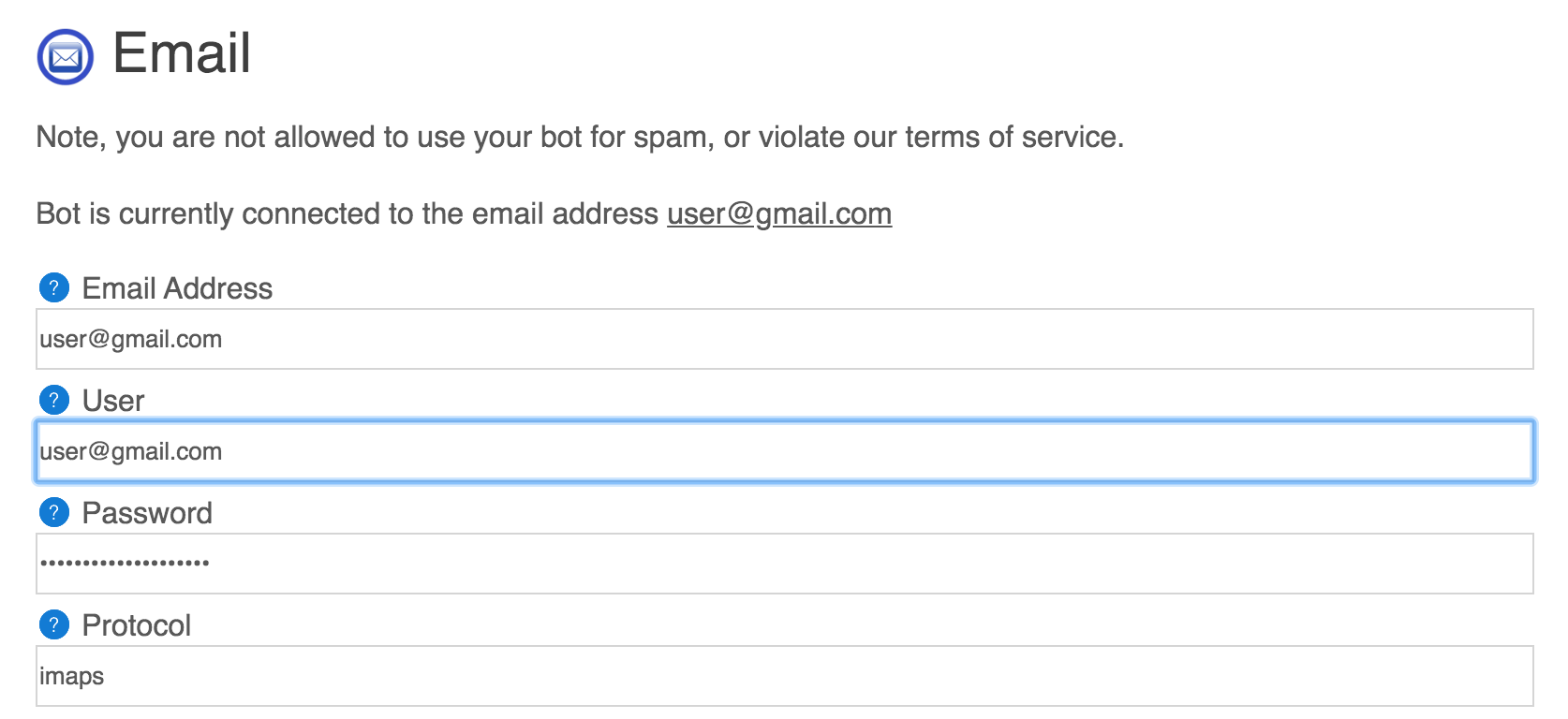Viewport: 1568px width, 719px height.
Task: Open help icon beside Protocol label
Action: (54, 624)
